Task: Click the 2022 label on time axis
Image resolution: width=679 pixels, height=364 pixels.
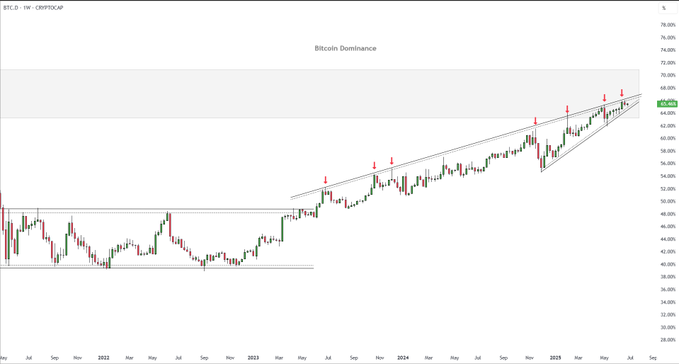Action: tap(103, 358)
